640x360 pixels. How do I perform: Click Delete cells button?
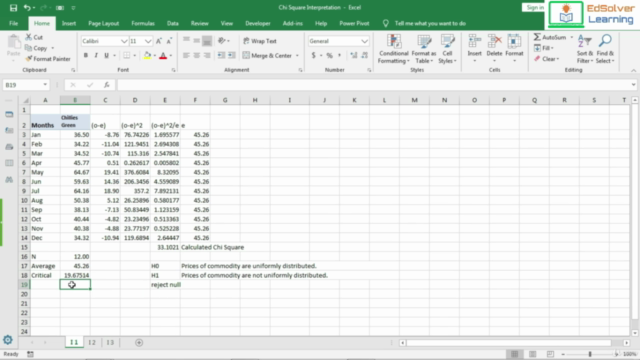pyautogui.click(x=494, y=49)
